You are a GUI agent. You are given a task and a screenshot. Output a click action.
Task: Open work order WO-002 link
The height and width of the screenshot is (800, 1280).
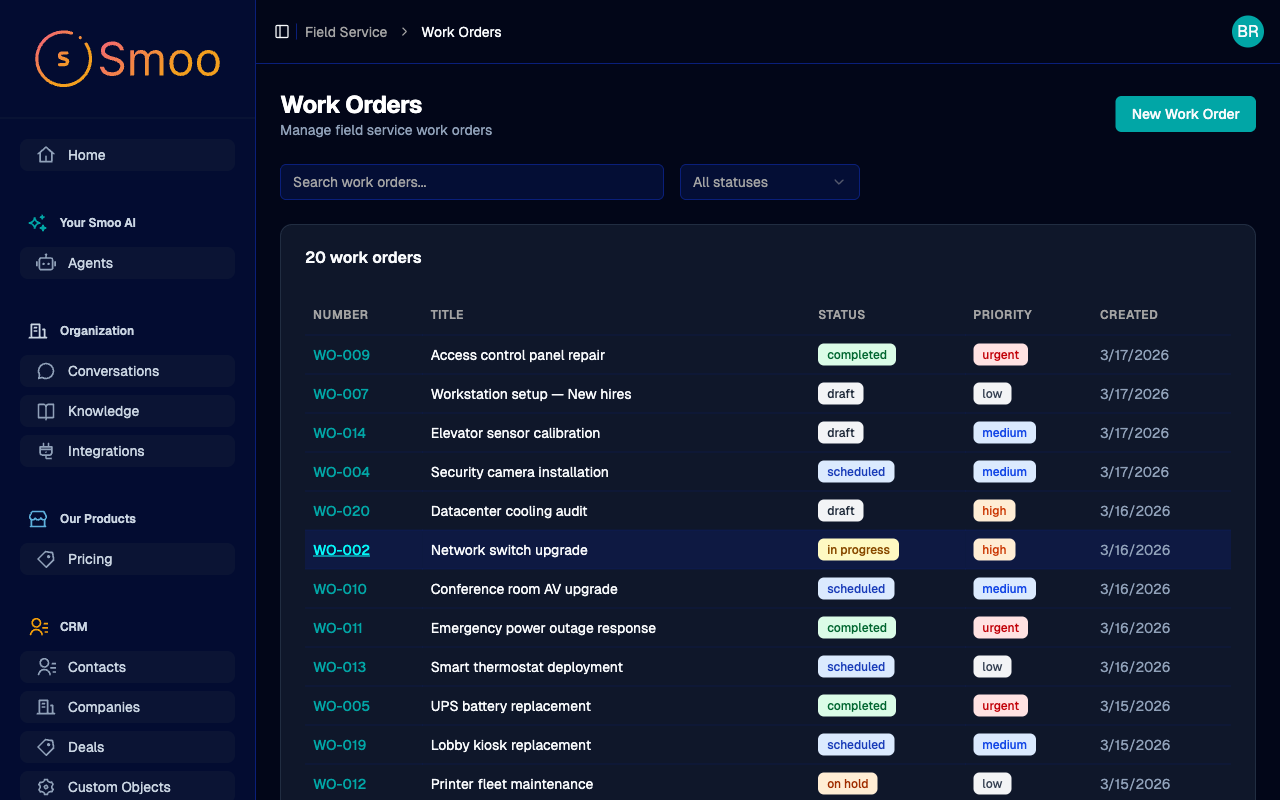341,550
